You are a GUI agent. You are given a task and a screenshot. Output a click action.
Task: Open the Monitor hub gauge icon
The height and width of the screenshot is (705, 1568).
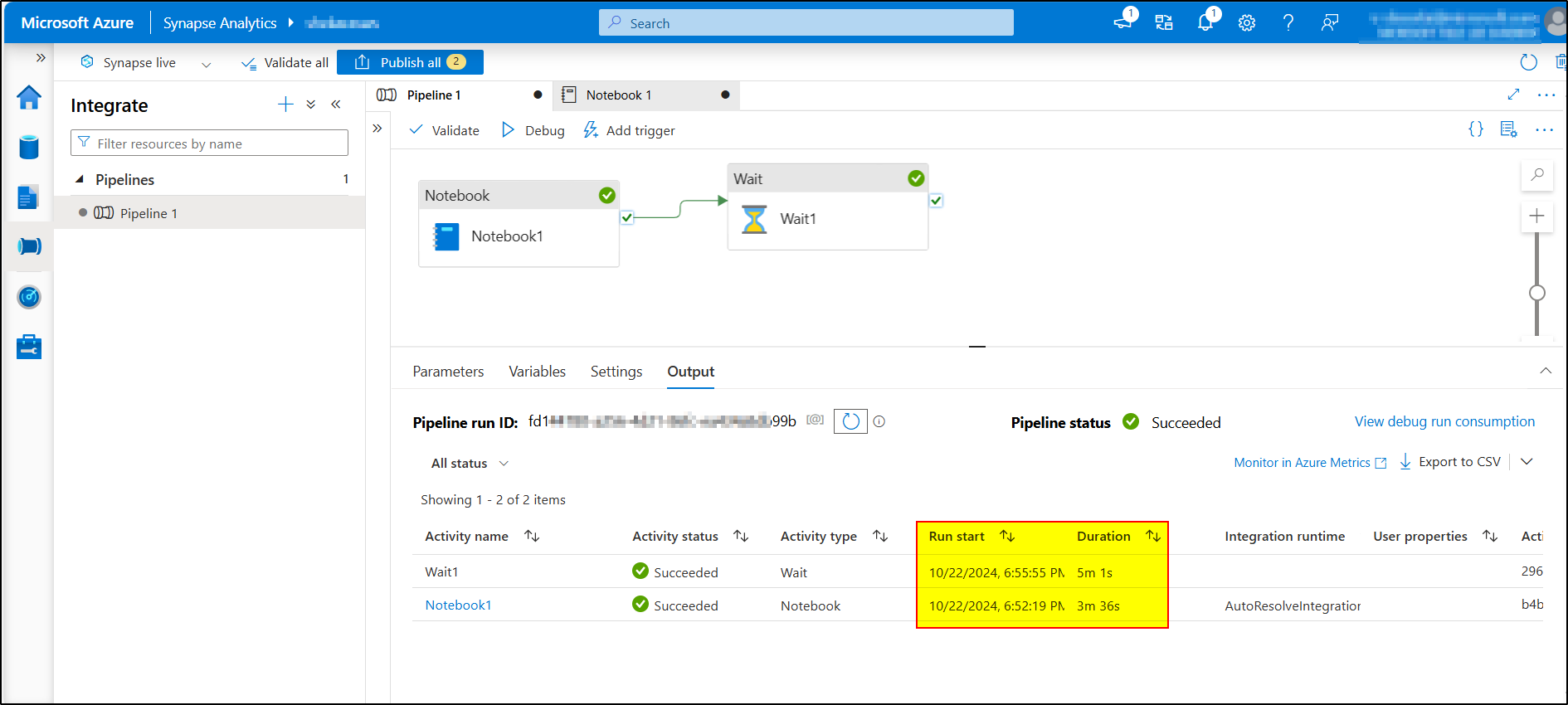pyautogui.click(x=29, y=297)
